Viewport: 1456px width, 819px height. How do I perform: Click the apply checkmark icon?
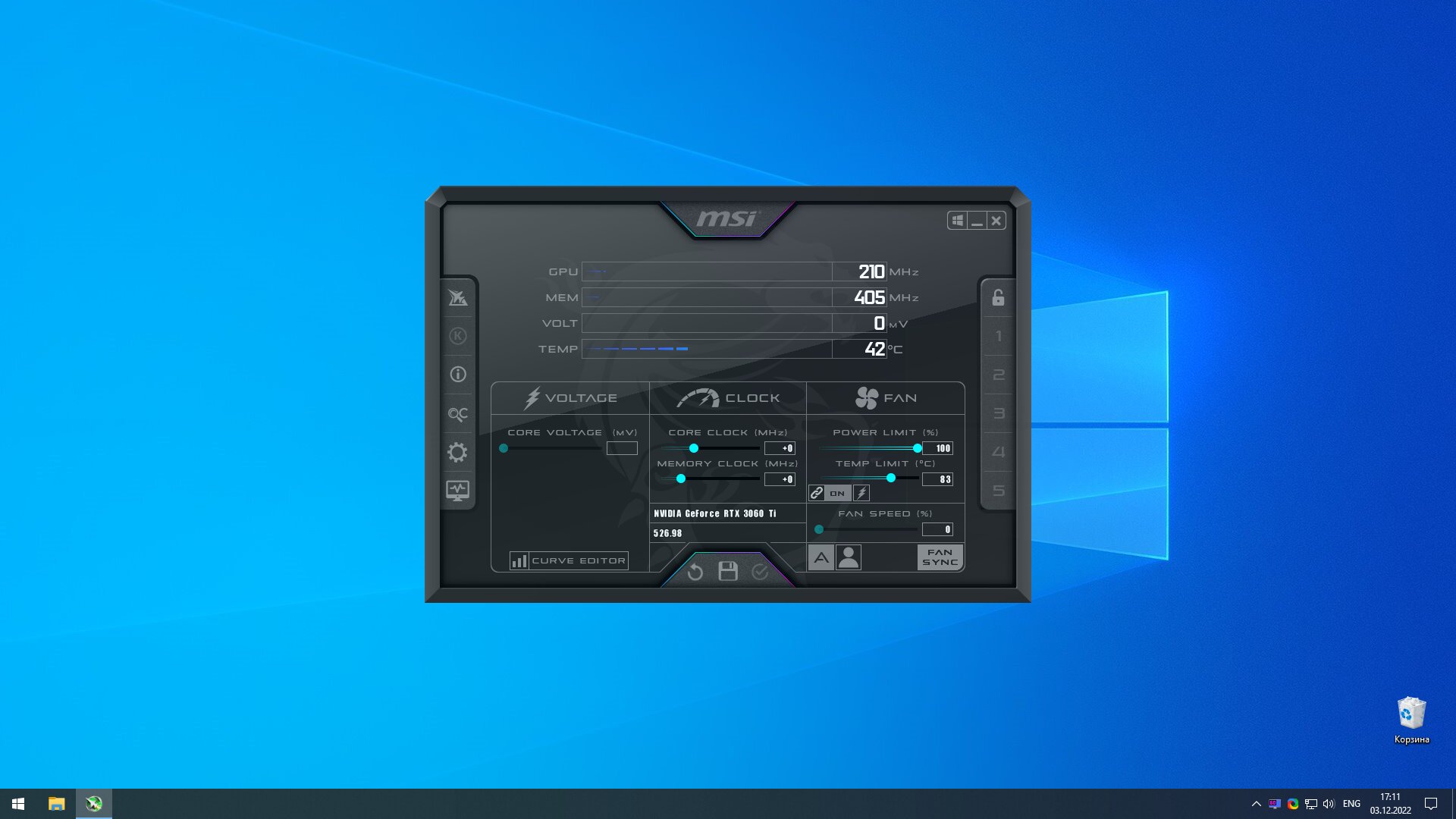[x=760, y=572]
